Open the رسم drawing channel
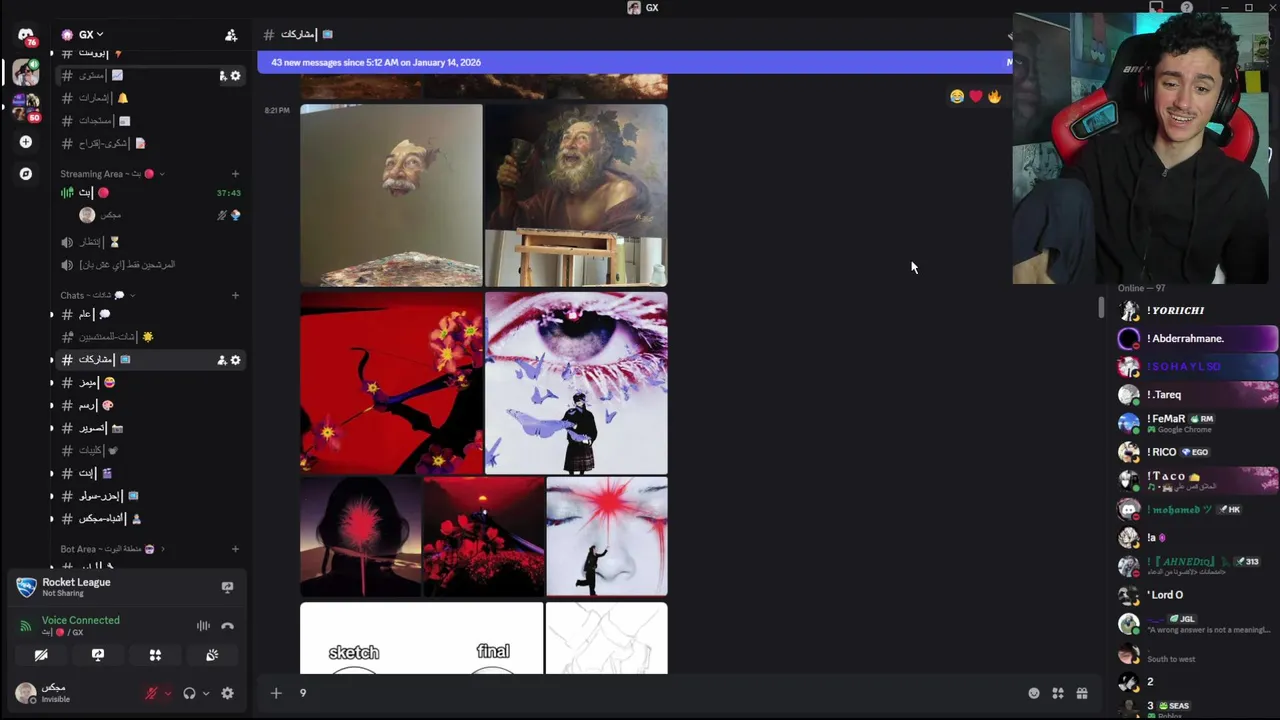1280x720 pixels. 150,405
